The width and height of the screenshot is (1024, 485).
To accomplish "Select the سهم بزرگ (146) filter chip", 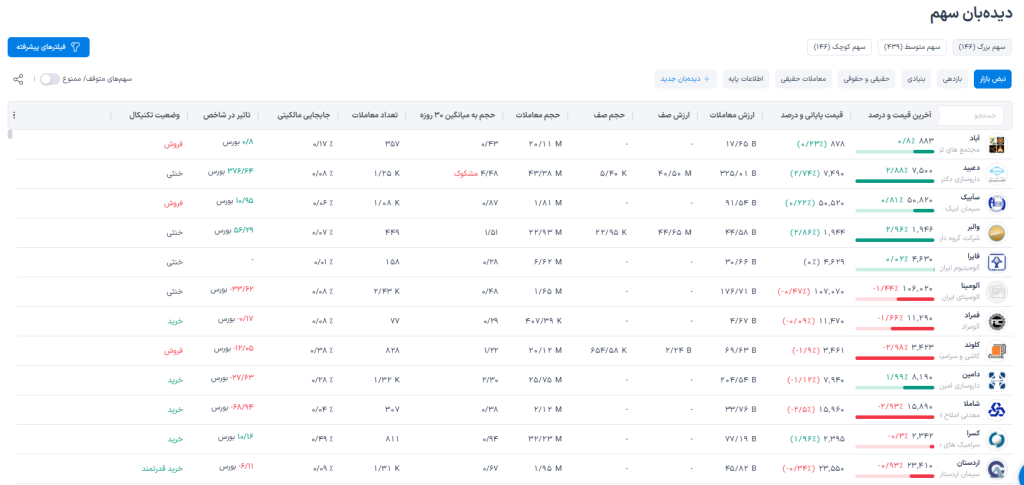I will point(981,47).
